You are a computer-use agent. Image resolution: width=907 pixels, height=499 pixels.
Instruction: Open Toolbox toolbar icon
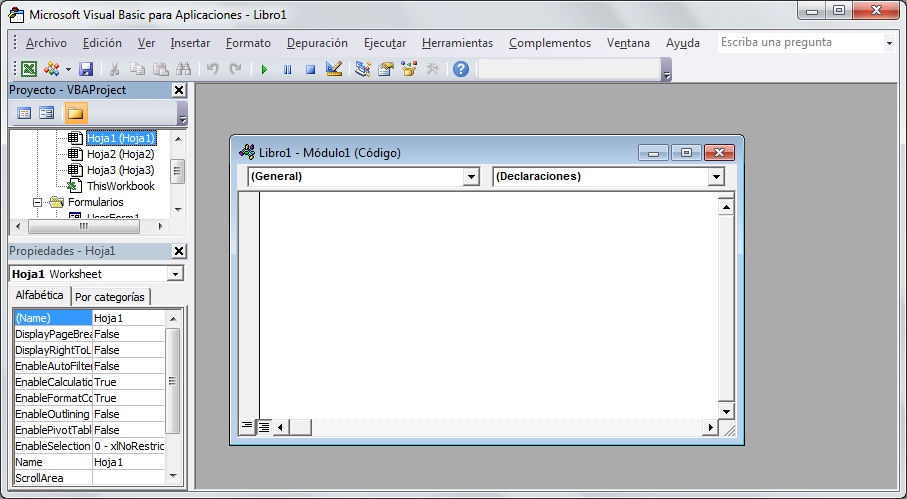point(433,69)
